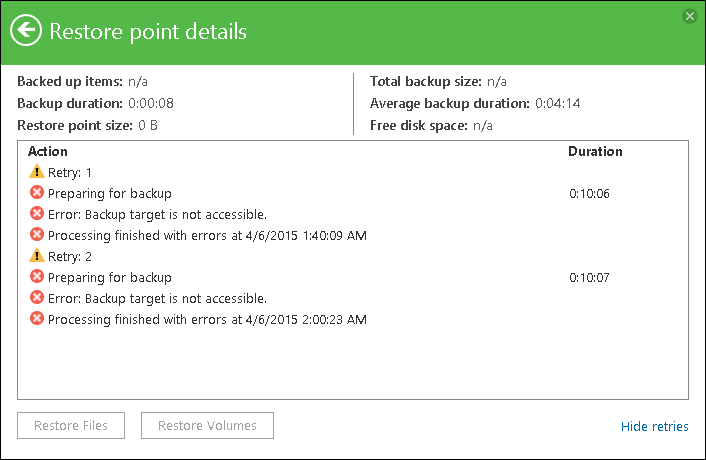Click the warning icon next to Retry: 1
Viewport: 706px width, 460px height.
pos(37,172)
